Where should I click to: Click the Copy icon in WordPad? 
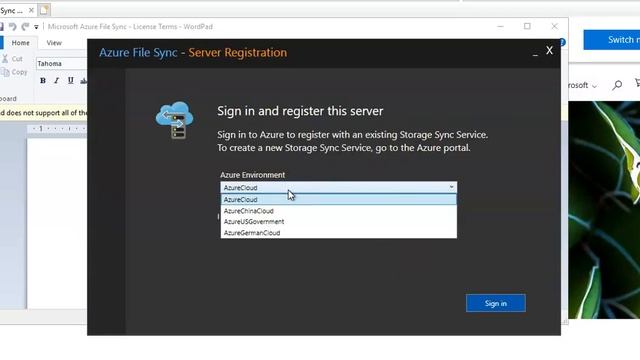click(5, 72)
